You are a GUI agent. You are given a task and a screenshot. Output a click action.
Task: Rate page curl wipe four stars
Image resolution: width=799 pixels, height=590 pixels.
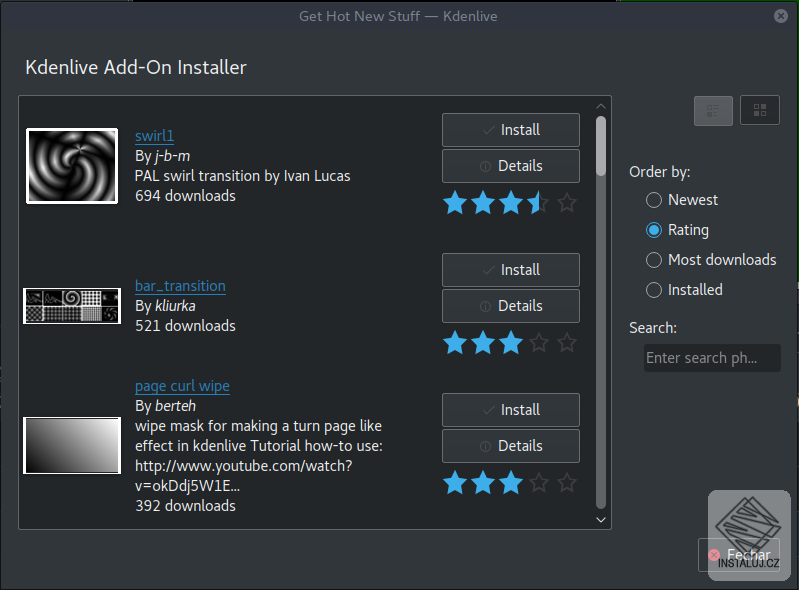pos(539,483)
